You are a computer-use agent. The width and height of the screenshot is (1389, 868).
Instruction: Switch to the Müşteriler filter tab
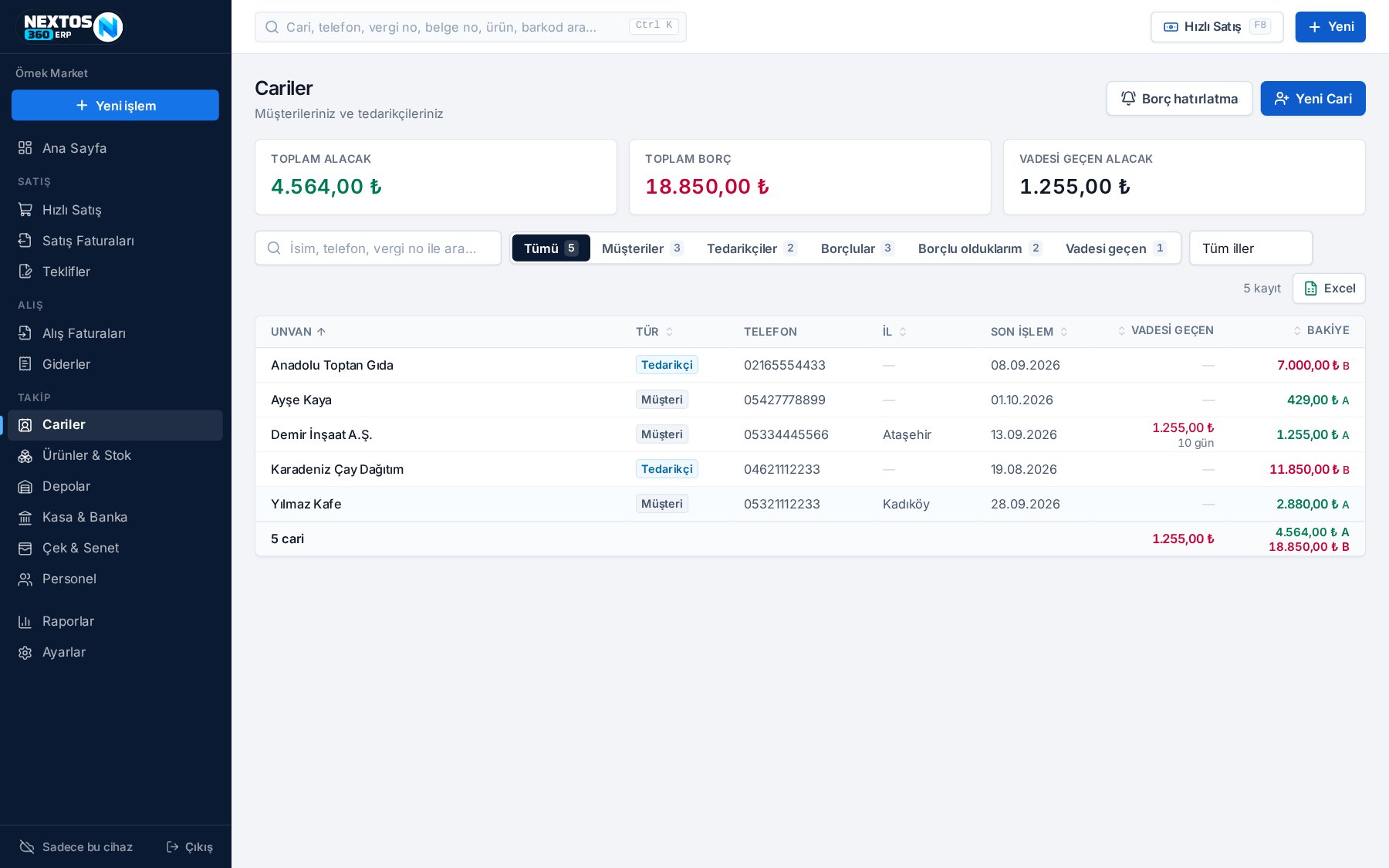coord(642,248)
